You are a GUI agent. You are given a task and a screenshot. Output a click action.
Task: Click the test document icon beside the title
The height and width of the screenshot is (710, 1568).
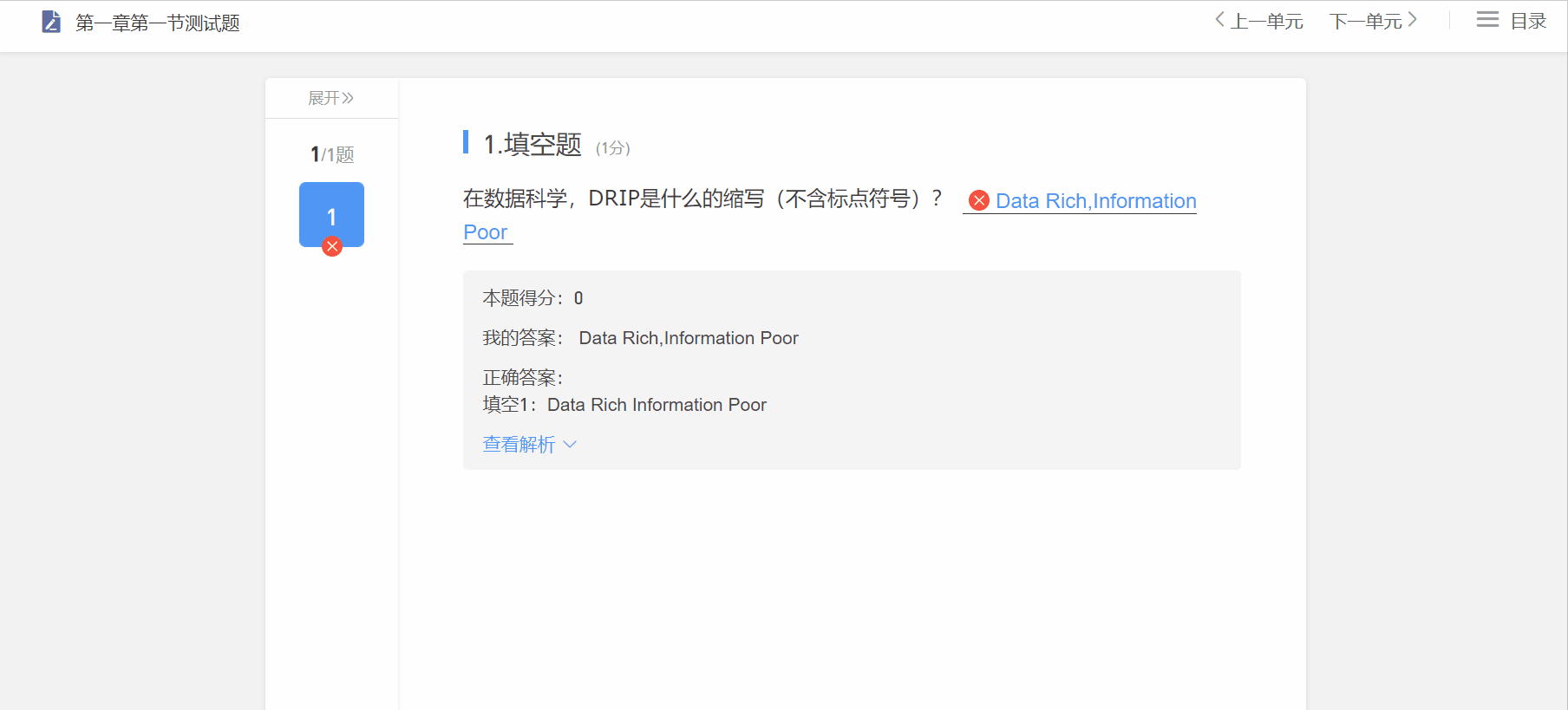[51, 22]
